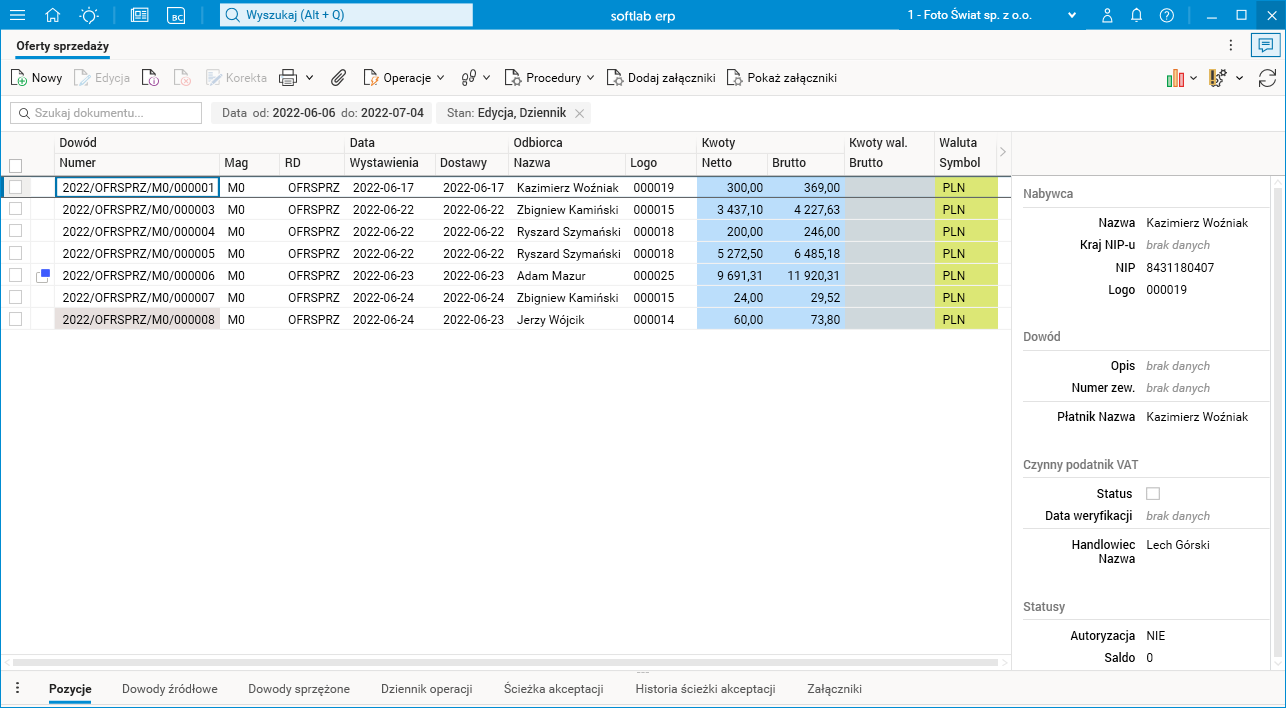Go to the home screen icon
Screen dimensions: 1286x708
53,15
